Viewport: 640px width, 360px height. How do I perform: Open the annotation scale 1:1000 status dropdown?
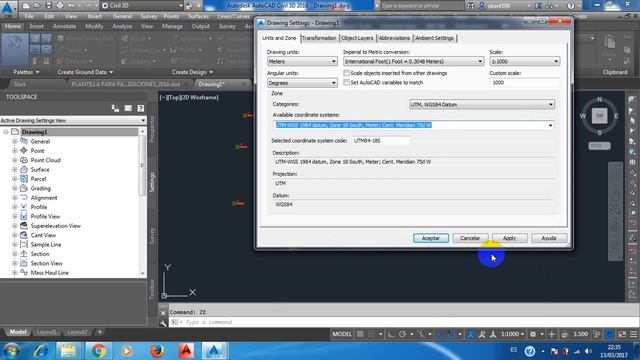(x=512, y=334)
